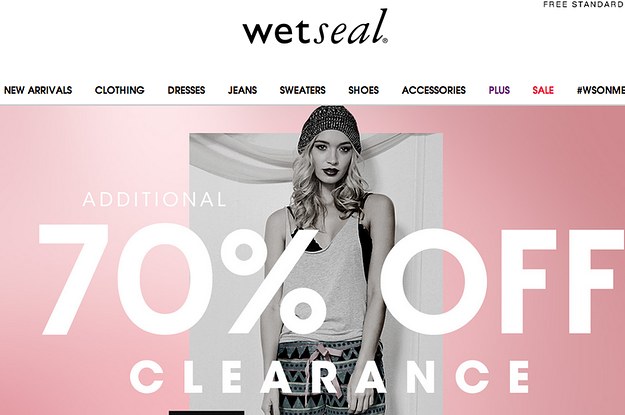Click the Free Standard shipping text
Screen dimensions: 625x415
pyautogui.click(x=584, y=4)
